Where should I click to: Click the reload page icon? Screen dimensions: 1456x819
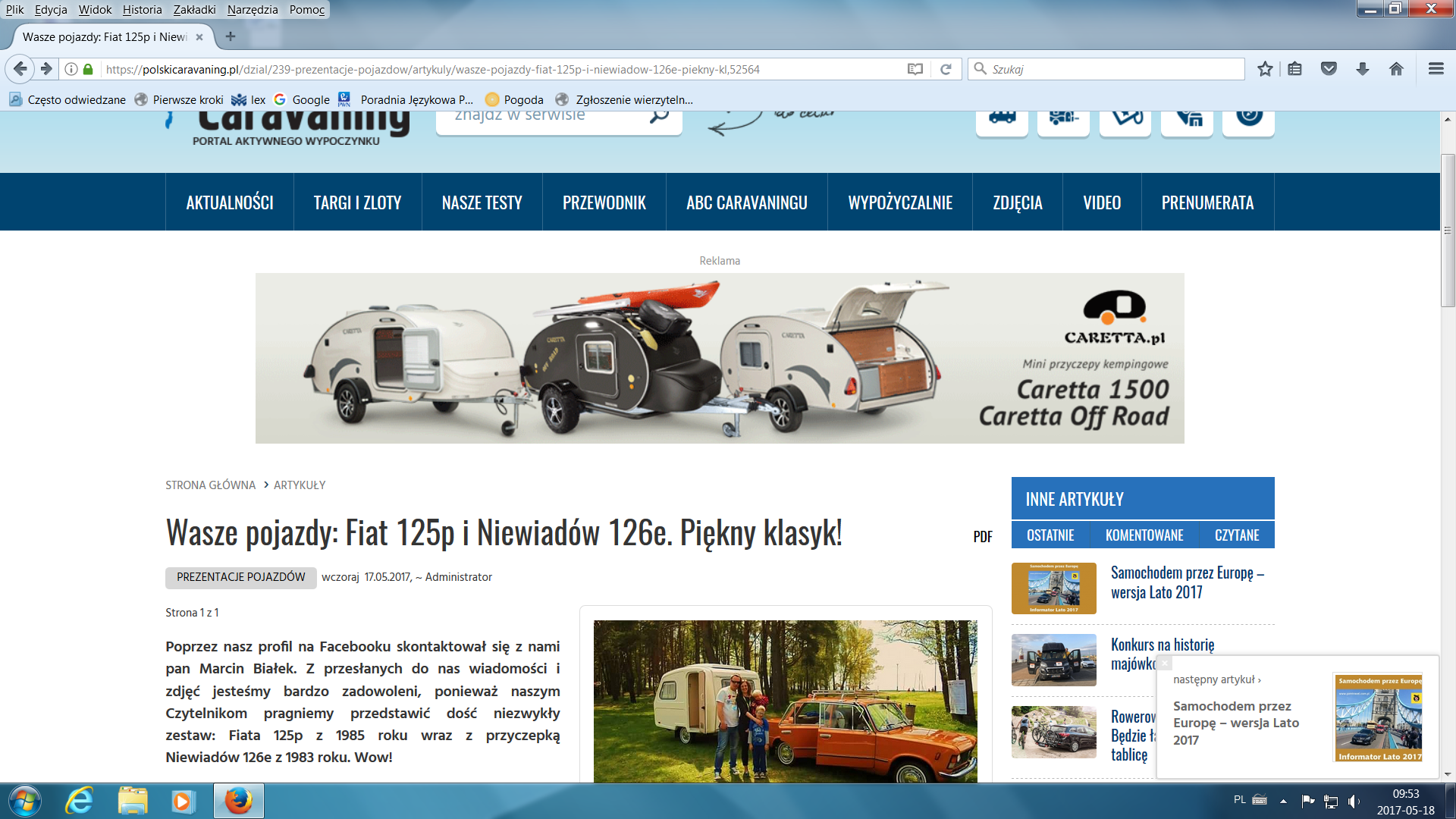pyautogui.click(x=946, y=69)
